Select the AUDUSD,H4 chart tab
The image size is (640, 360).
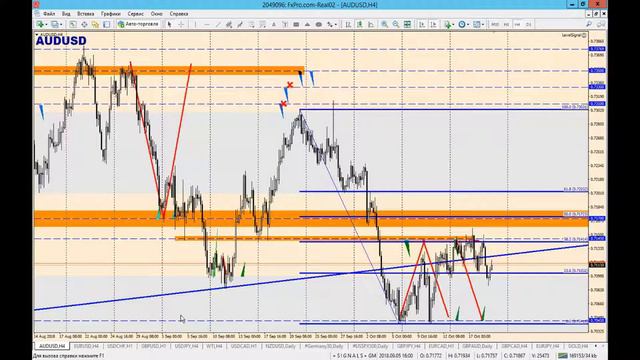pyautogui.click(x=51, y=346)
